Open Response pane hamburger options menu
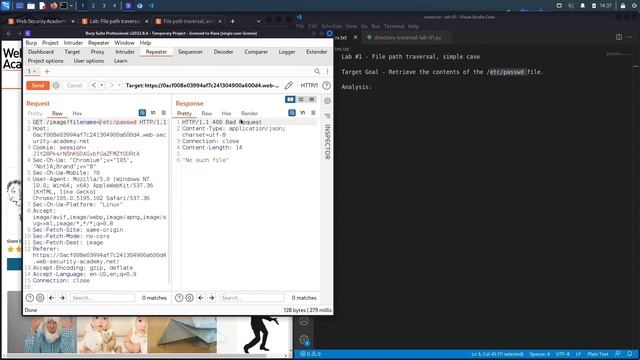This screenshot has height=360, width=640. pyautogui.click(x=313, y=113)
